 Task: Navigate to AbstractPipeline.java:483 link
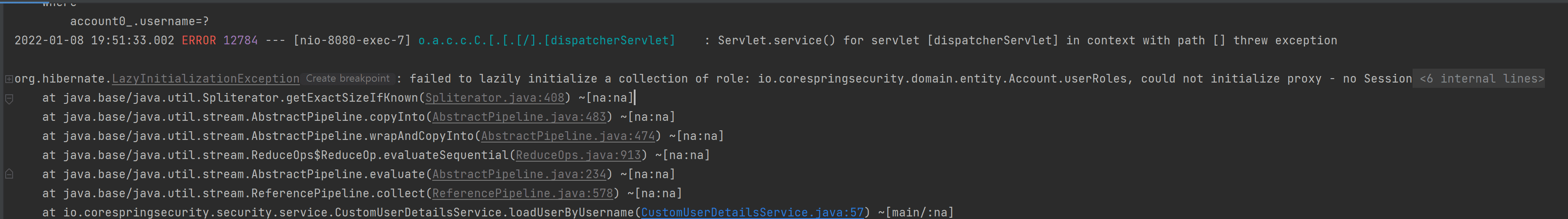(518, 117)
